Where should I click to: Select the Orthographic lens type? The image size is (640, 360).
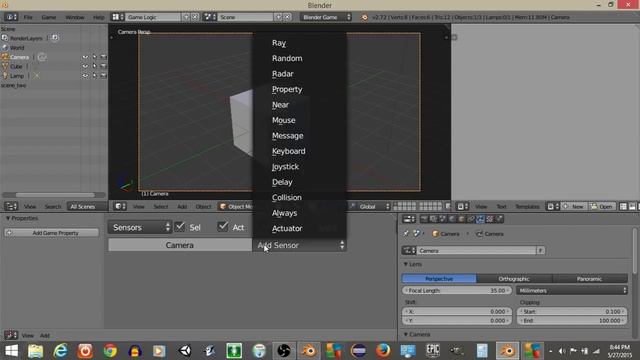pyautogui.click(x=514, y=279)
